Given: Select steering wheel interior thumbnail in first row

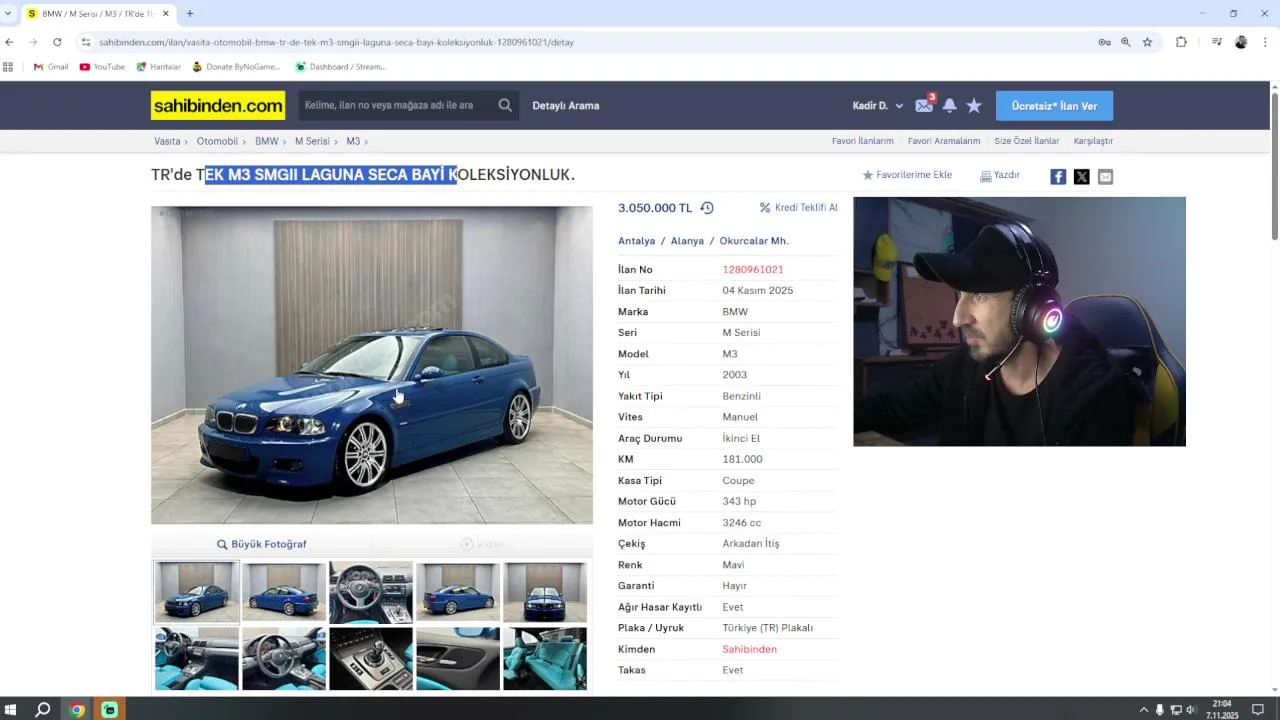Looking at the screenshot, I should [x=371, y=592].
